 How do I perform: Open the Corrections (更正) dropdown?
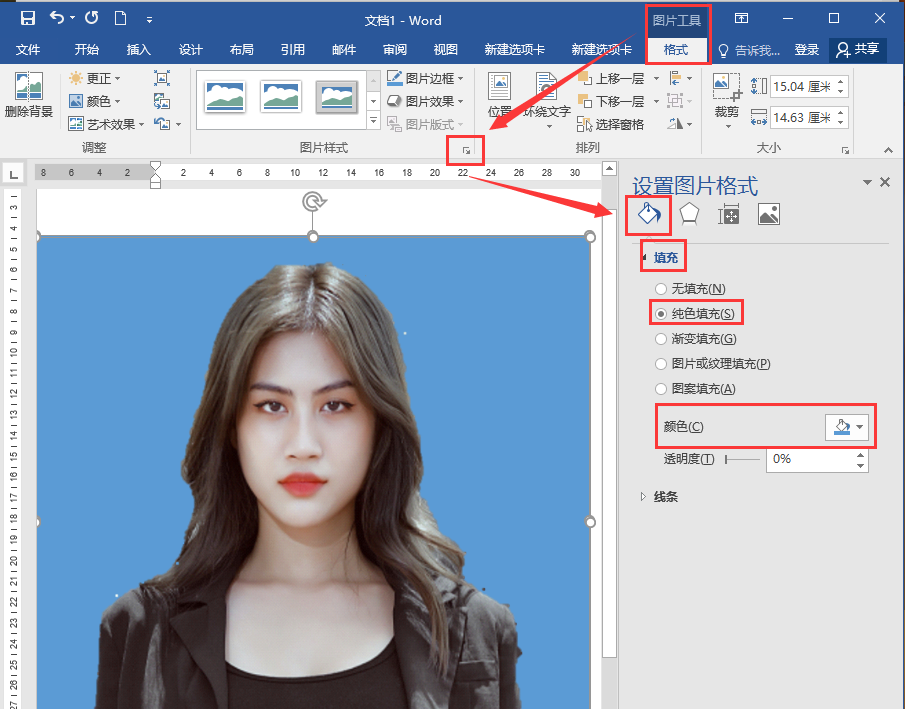click(94, 78)
